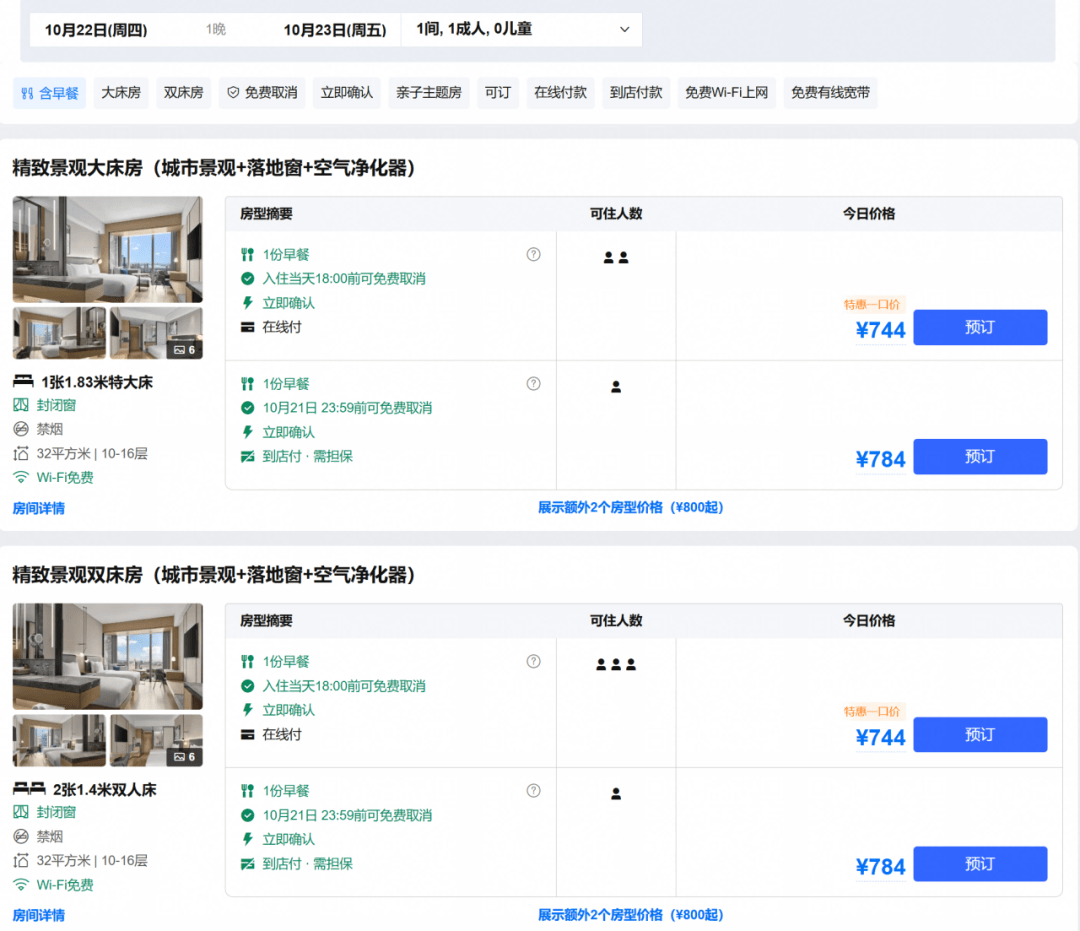Click the 特惠一口价 tag for 大床房
Image resolution: width=1080 pixels, height=931 pixels.
[872, 304]
